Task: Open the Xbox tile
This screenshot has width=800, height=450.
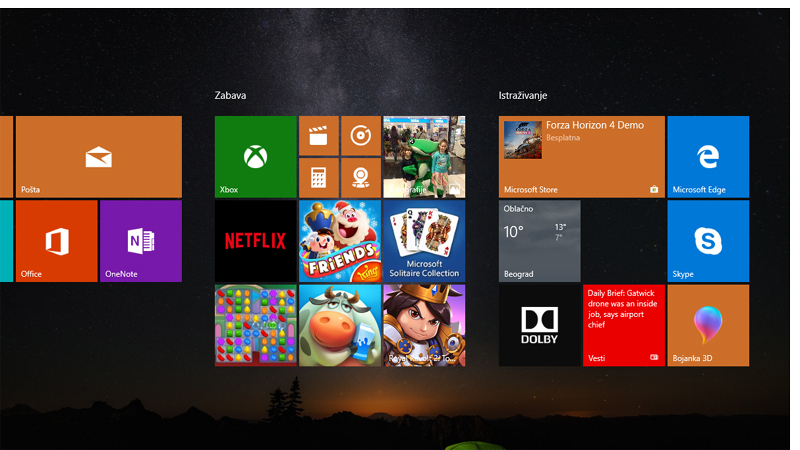Action: tap(255, 156)
